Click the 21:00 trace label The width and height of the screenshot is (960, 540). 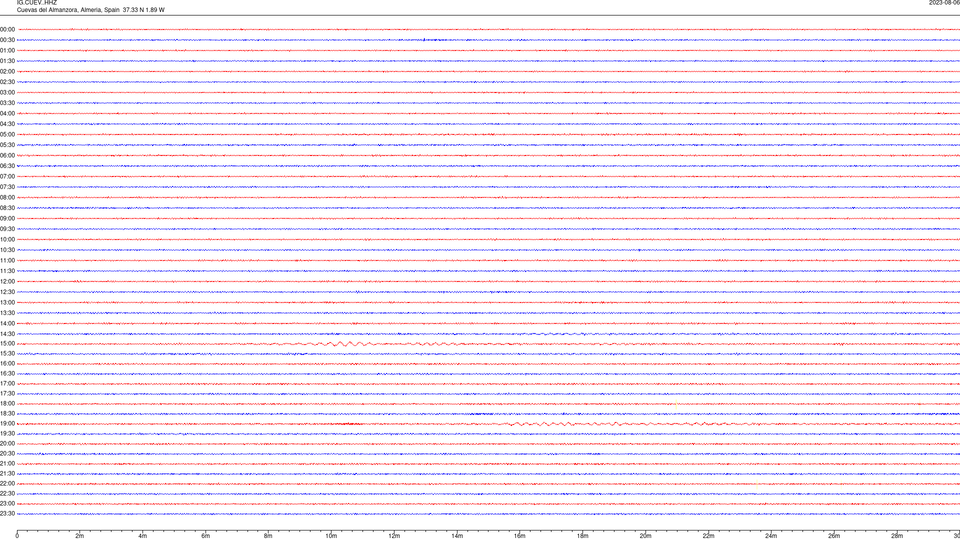click(x=7, y=463)
